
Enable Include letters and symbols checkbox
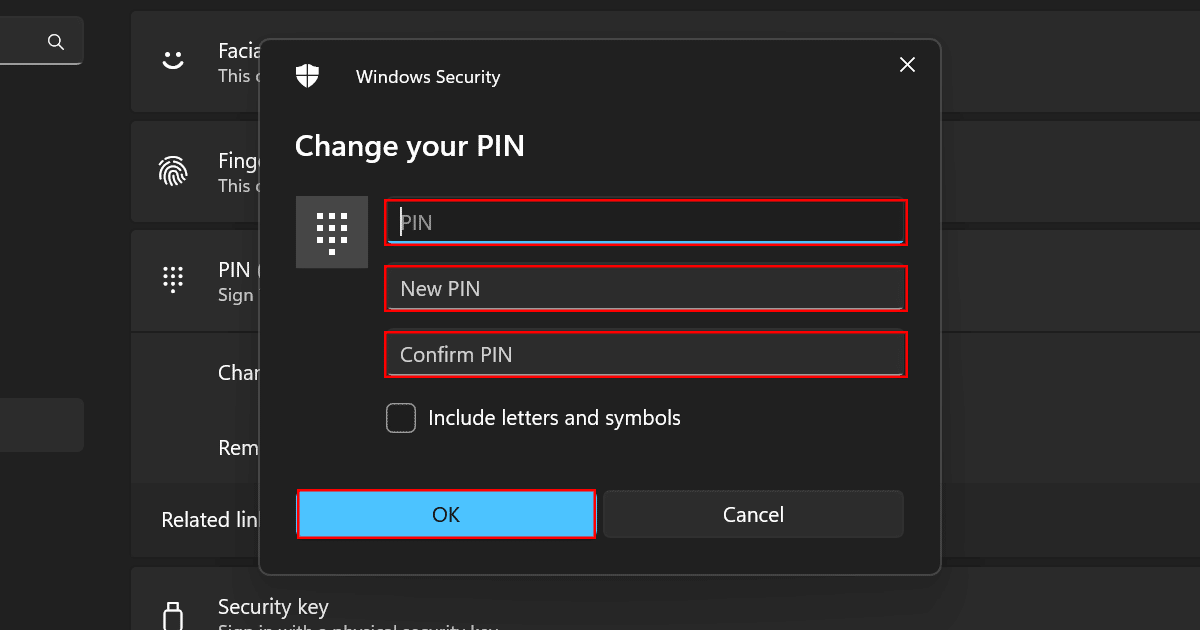point(401,418)
